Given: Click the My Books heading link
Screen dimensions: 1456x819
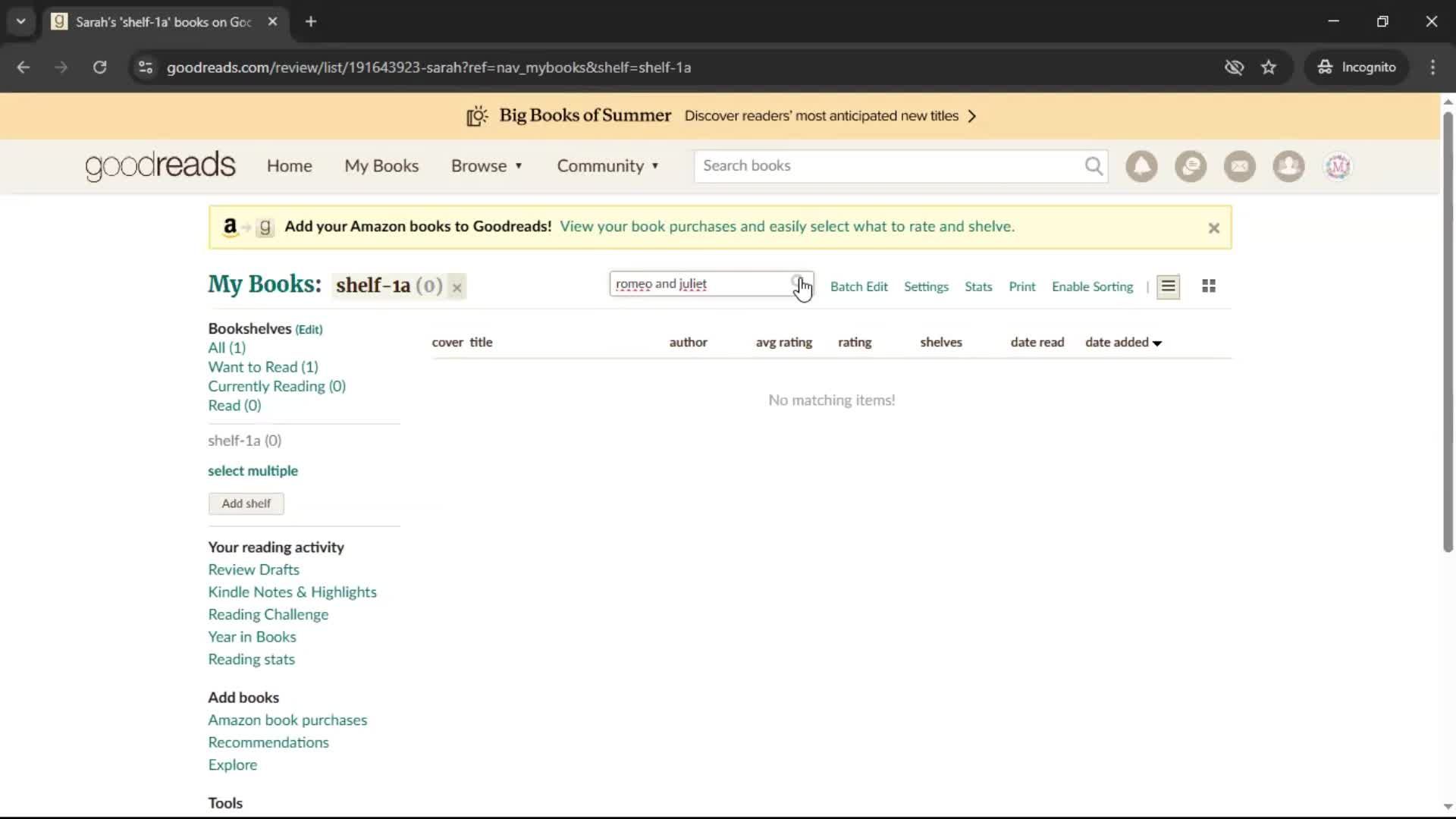Looking at the screenshot, I should tap(265, 284).
